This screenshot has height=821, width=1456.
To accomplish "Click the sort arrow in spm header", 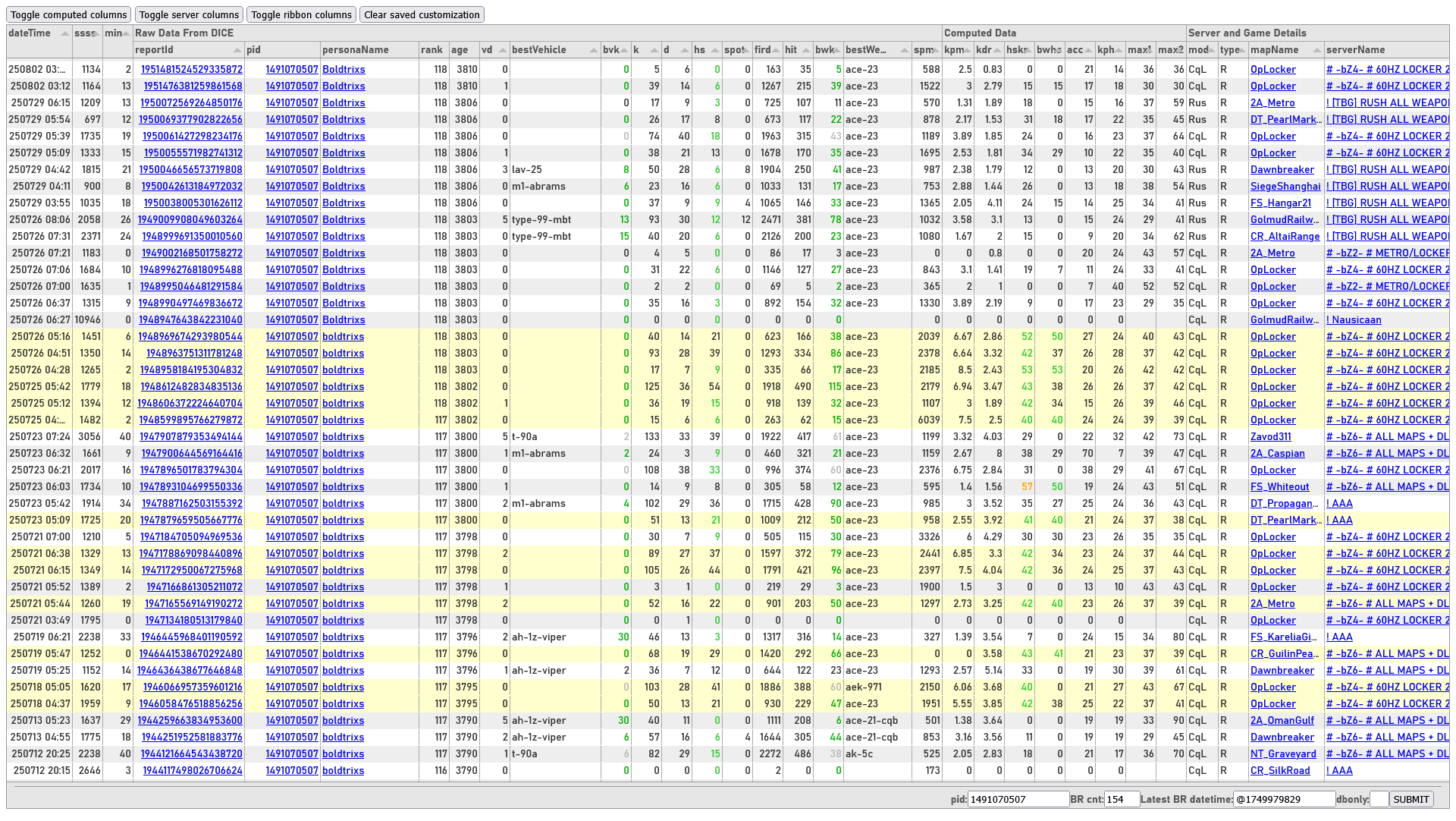I will [x=936, y=50].
